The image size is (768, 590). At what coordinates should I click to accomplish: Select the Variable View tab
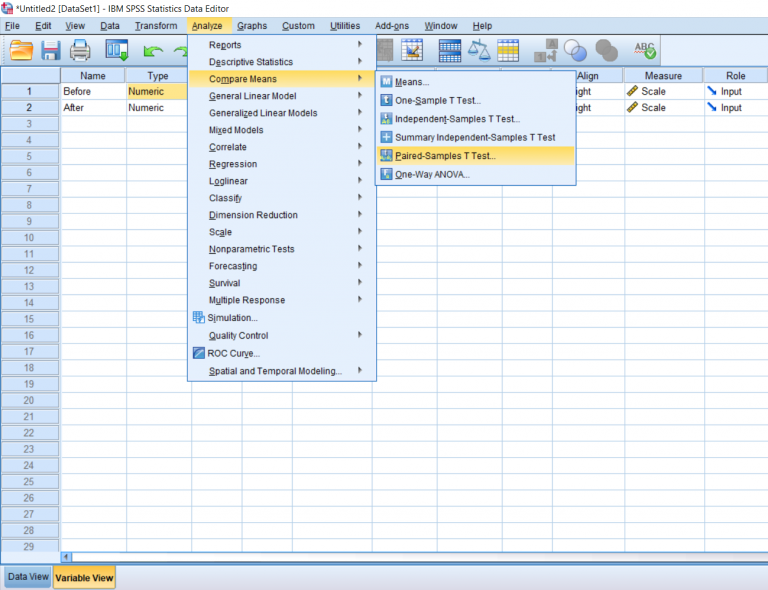(84, 578)
